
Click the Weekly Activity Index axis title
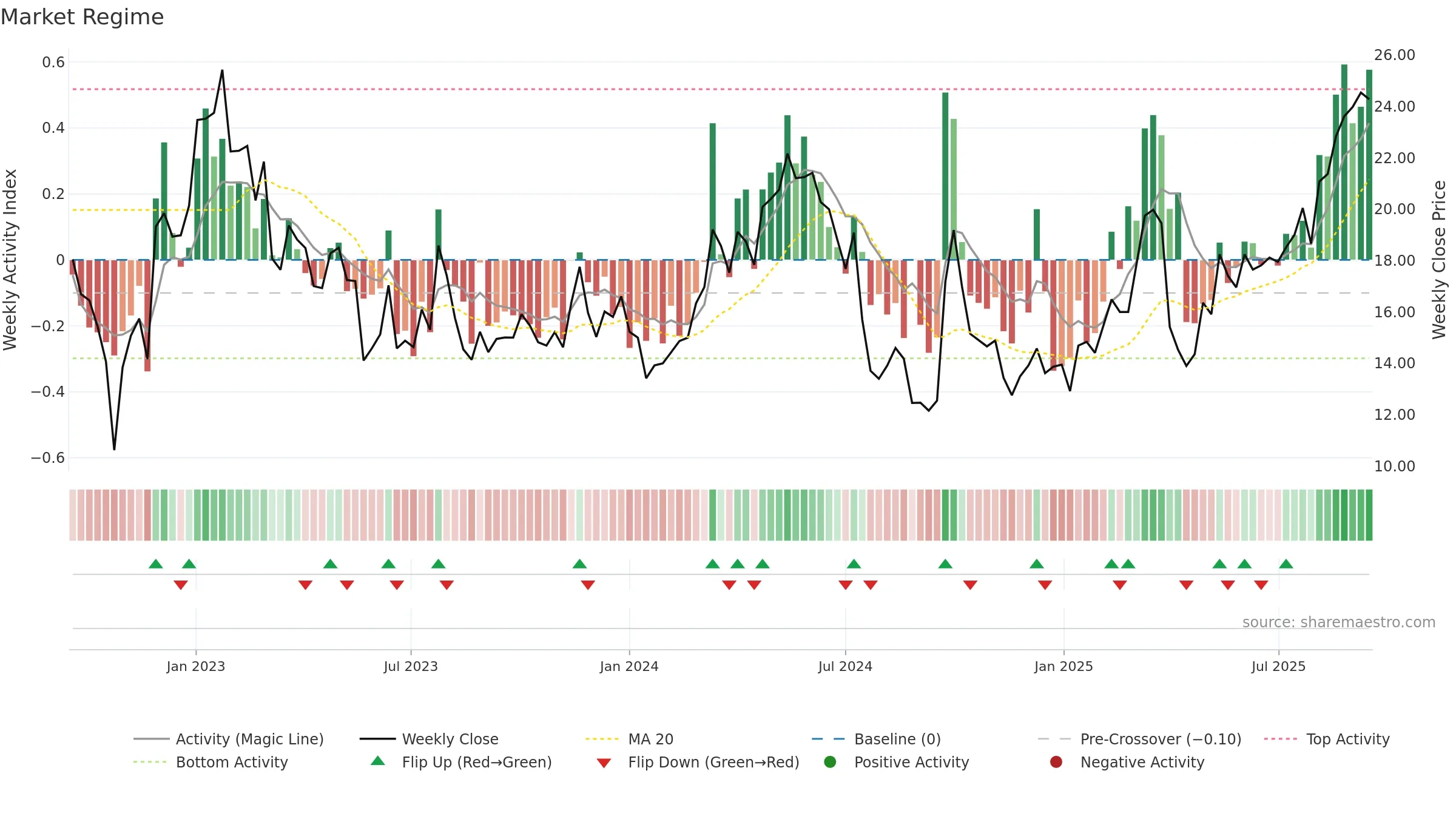point(10,260)
